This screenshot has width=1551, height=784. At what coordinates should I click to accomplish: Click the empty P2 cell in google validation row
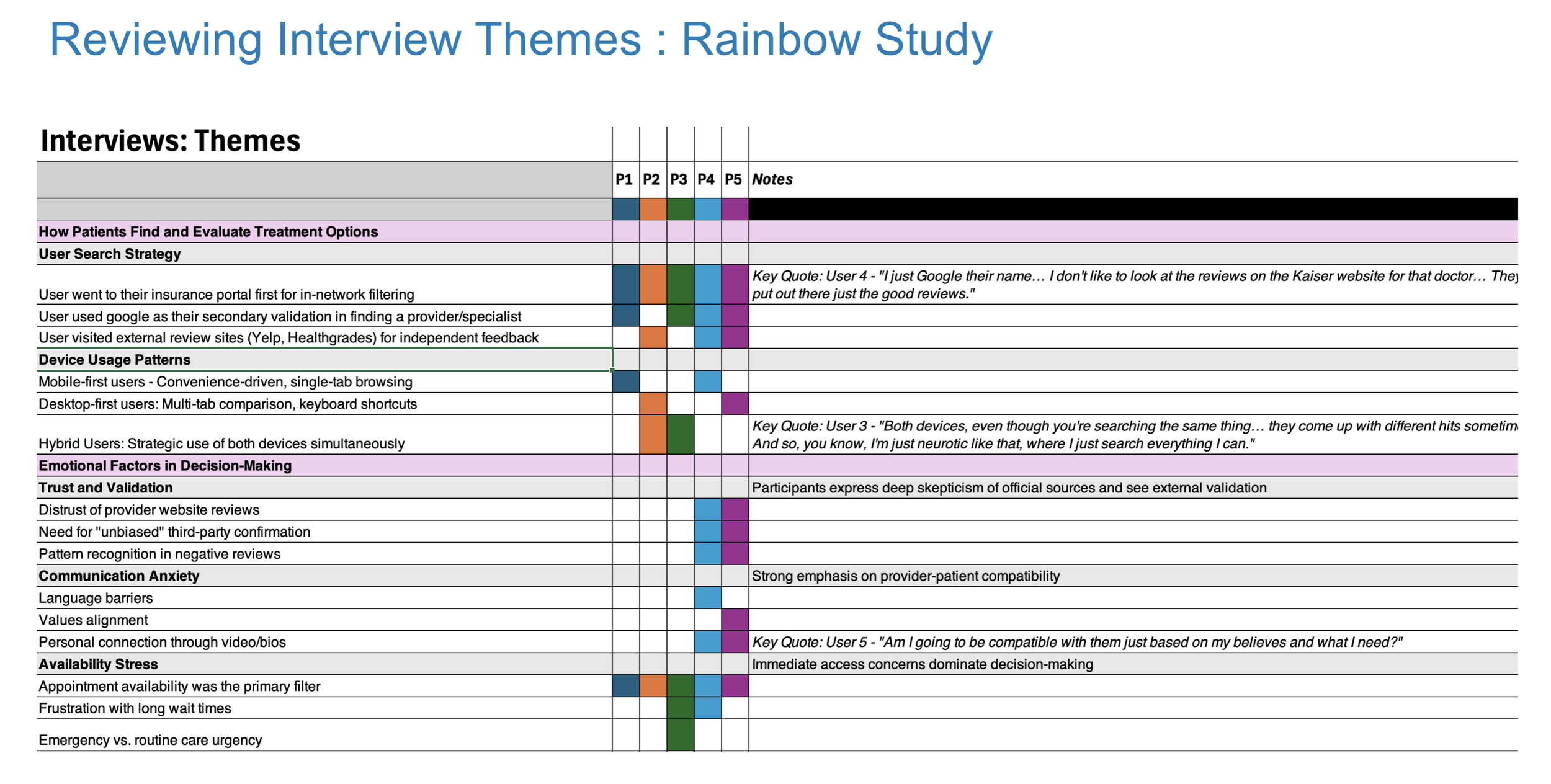(x=653, y=316)
